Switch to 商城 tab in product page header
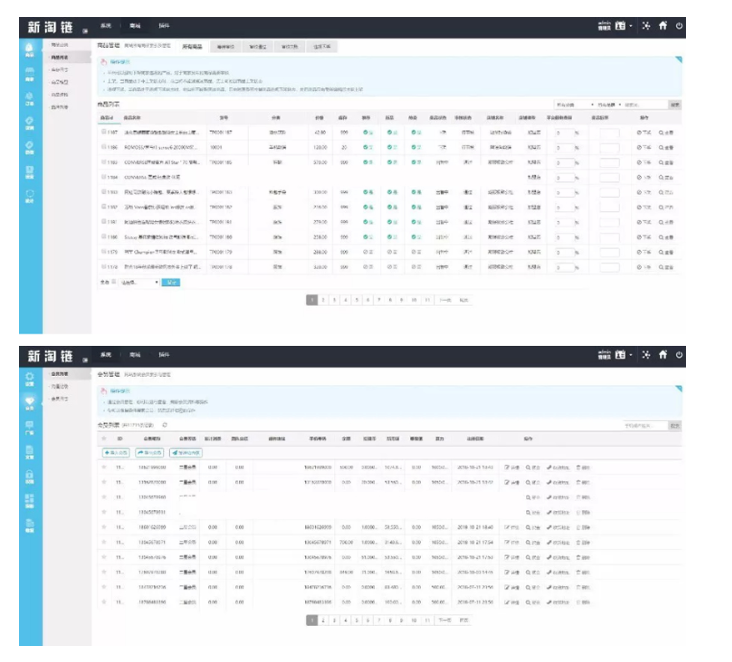This screenshot has width=732, height=662. coord(136,25)
